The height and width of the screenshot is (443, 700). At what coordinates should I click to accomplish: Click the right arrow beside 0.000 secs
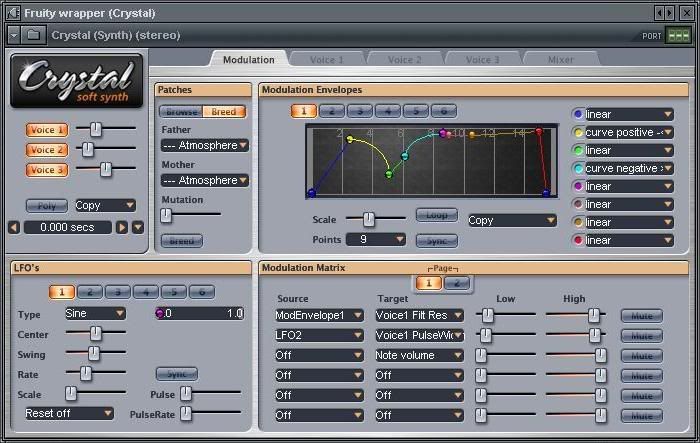tap(121, 227)
